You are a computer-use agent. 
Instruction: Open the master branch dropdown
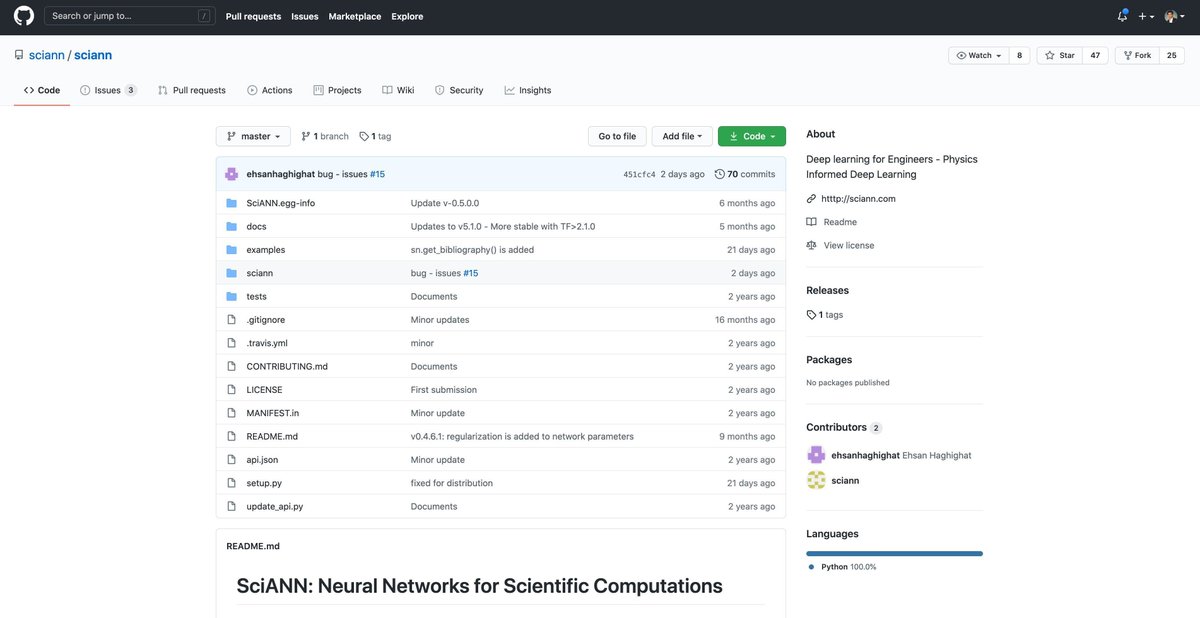click(253, 136)
